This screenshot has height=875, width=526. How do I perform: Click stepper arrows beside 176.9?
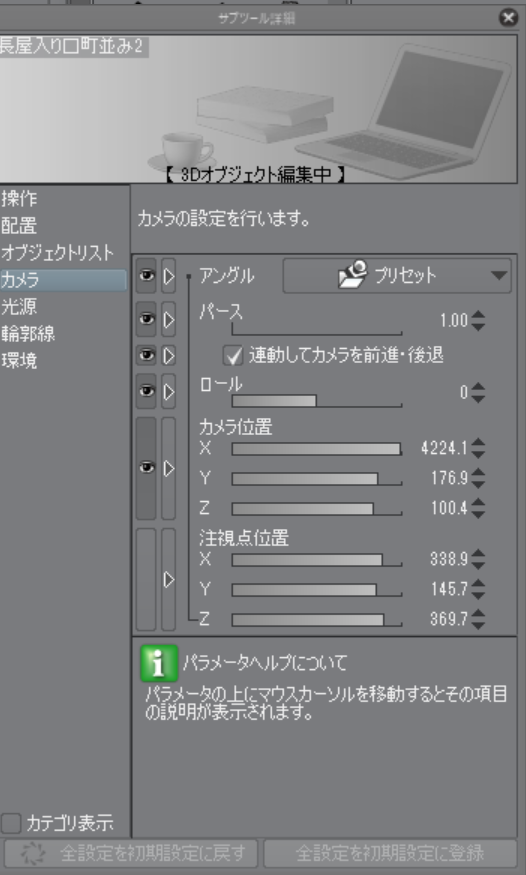click(x=478, y=478)
